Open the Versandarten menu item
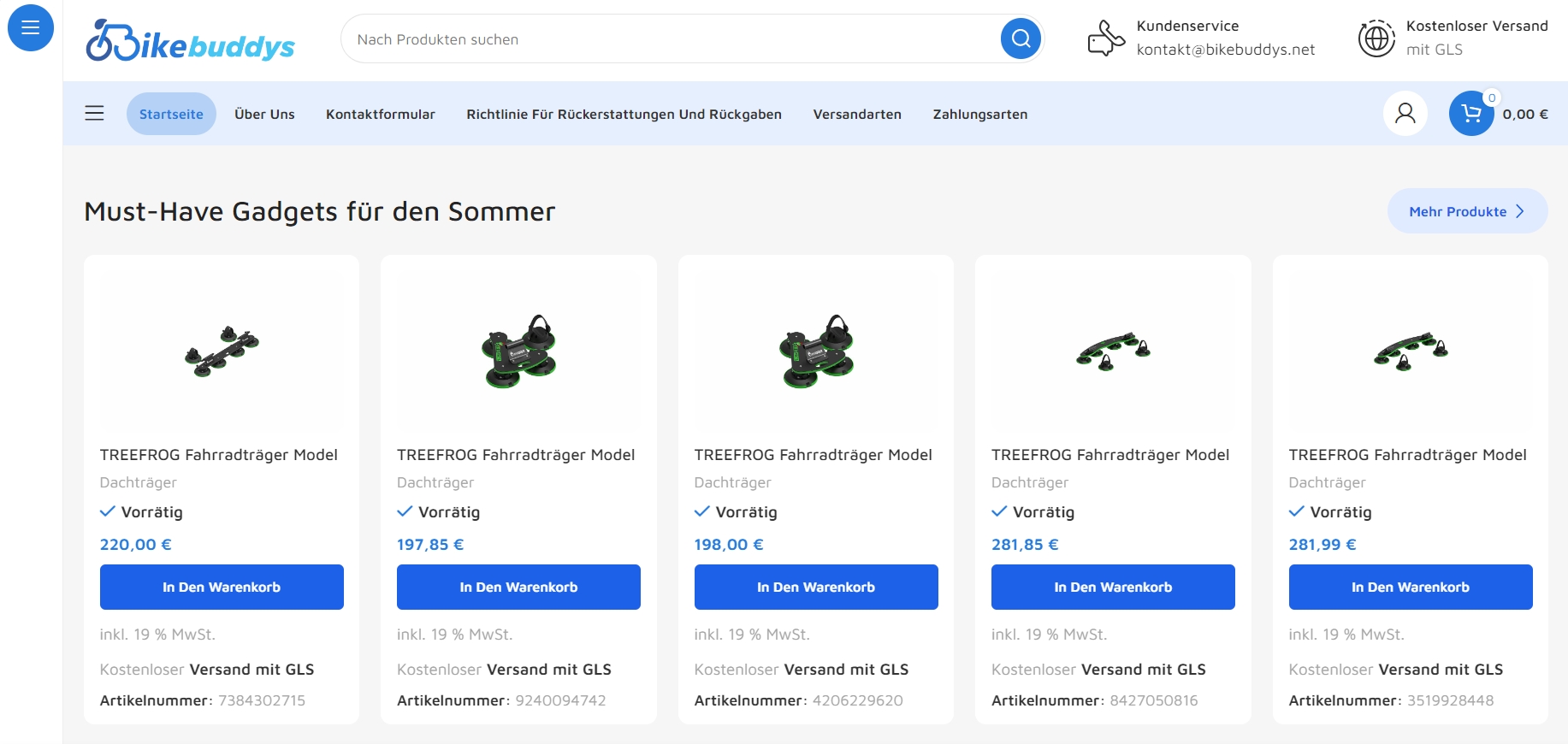This screenshot has height=744, width=1568. pos(856,114)
